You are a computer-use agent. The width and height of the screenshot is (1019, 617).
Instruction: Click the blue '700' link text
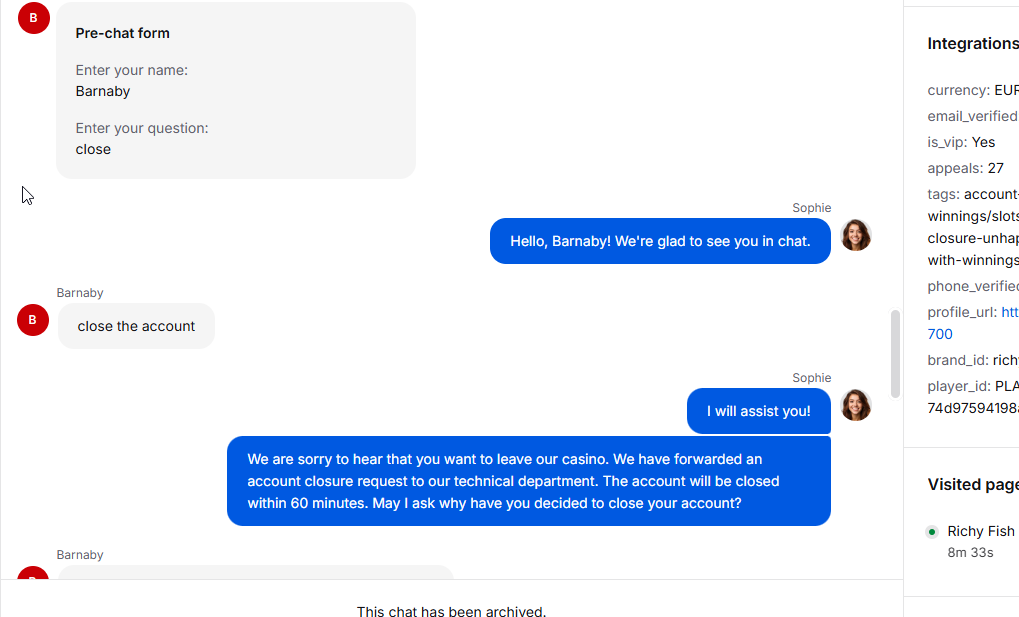click(940, 334)
